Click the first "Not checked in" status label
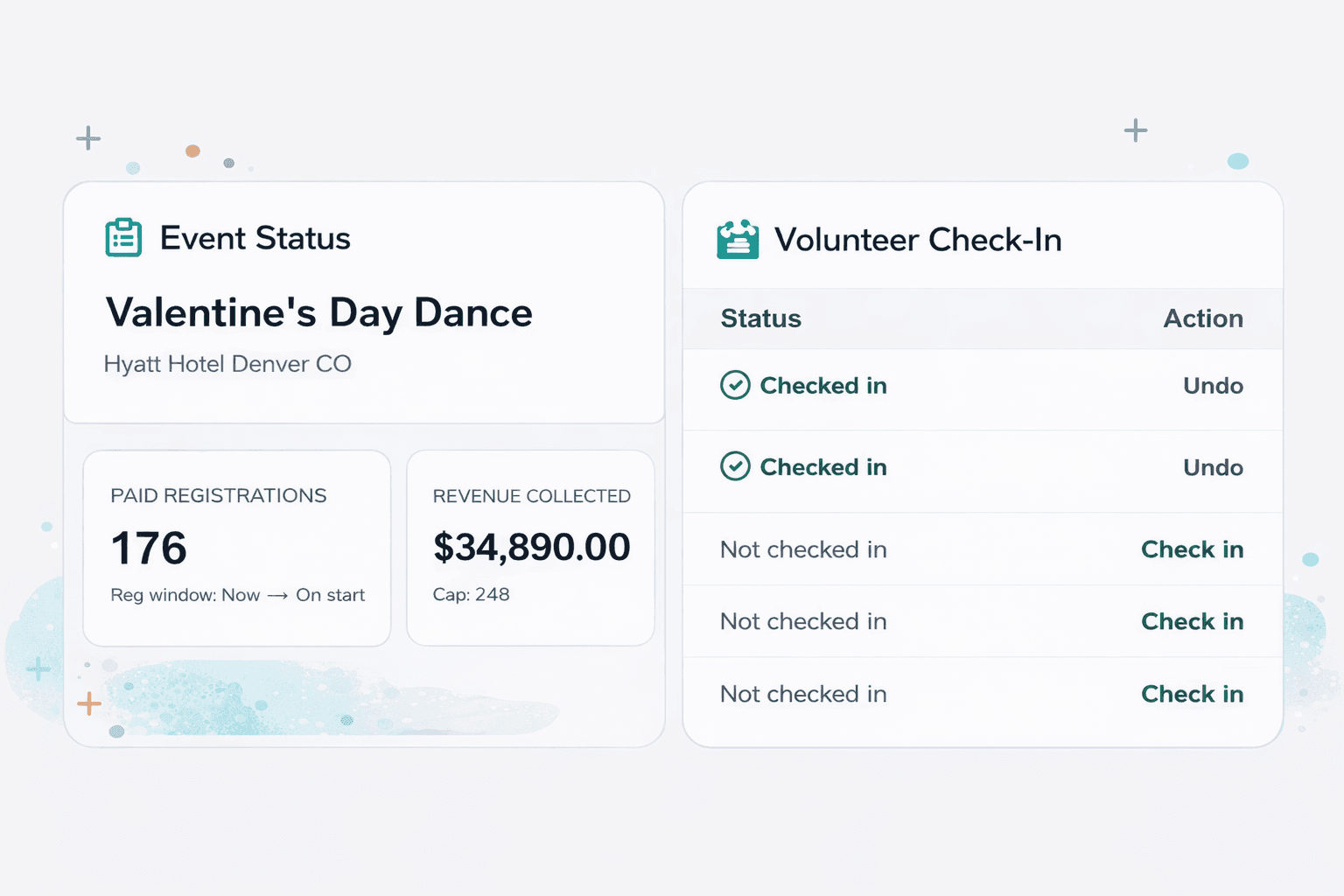 click(803, 549)
